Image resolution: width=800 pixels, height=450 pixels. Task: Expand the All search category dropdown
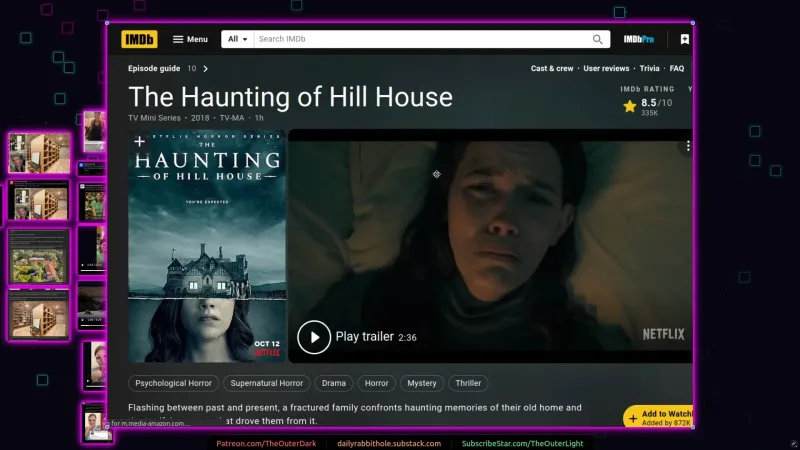tap(238, 39)
